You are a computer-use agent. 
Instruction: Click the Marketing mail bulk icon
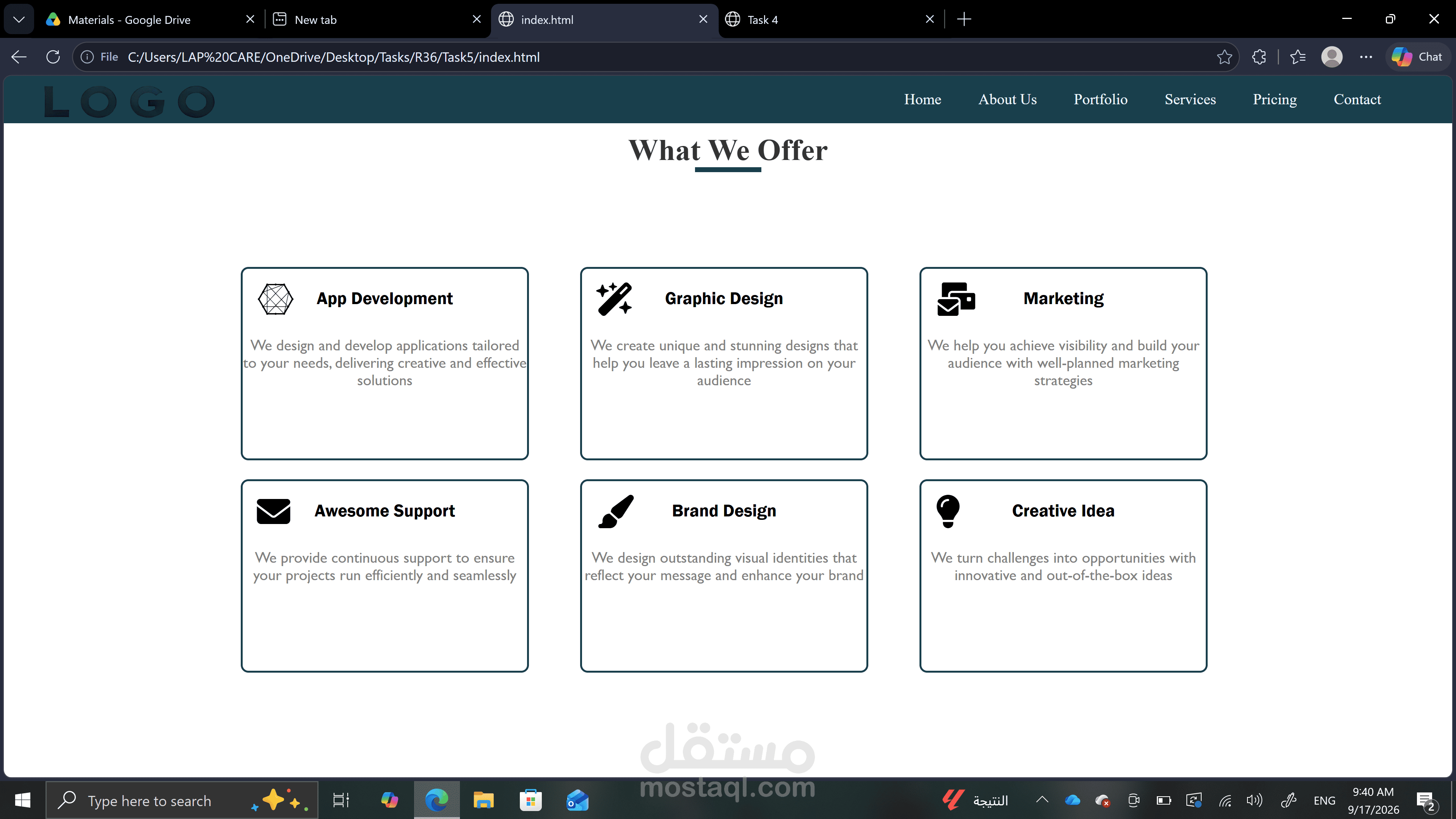pos(956,298)
